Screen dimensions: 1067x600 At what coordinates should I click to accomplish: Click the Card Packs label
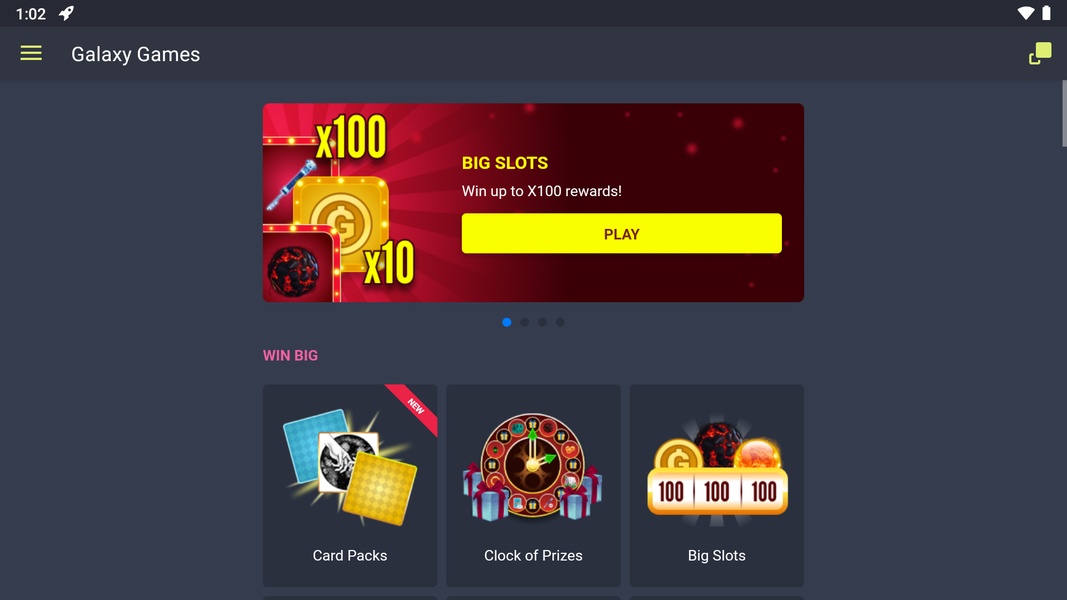click(x=350, y=555)
